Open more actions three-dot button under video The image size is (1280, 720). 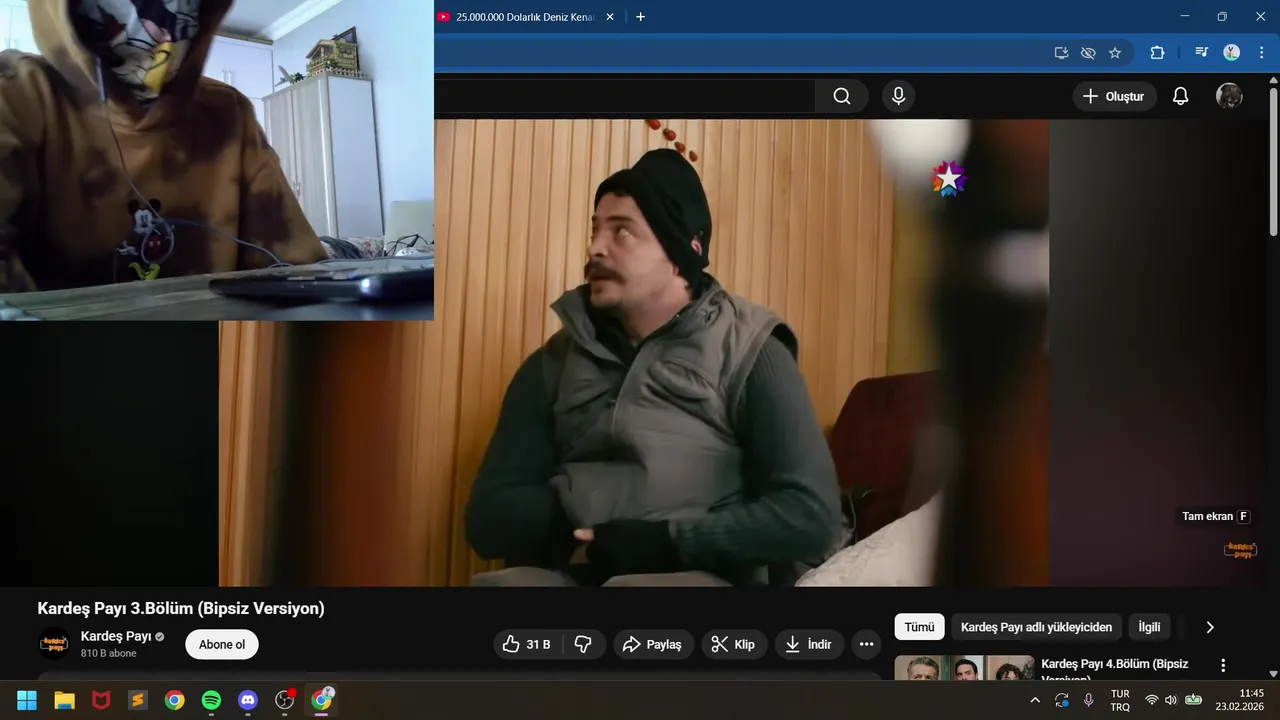pos(866,644)
